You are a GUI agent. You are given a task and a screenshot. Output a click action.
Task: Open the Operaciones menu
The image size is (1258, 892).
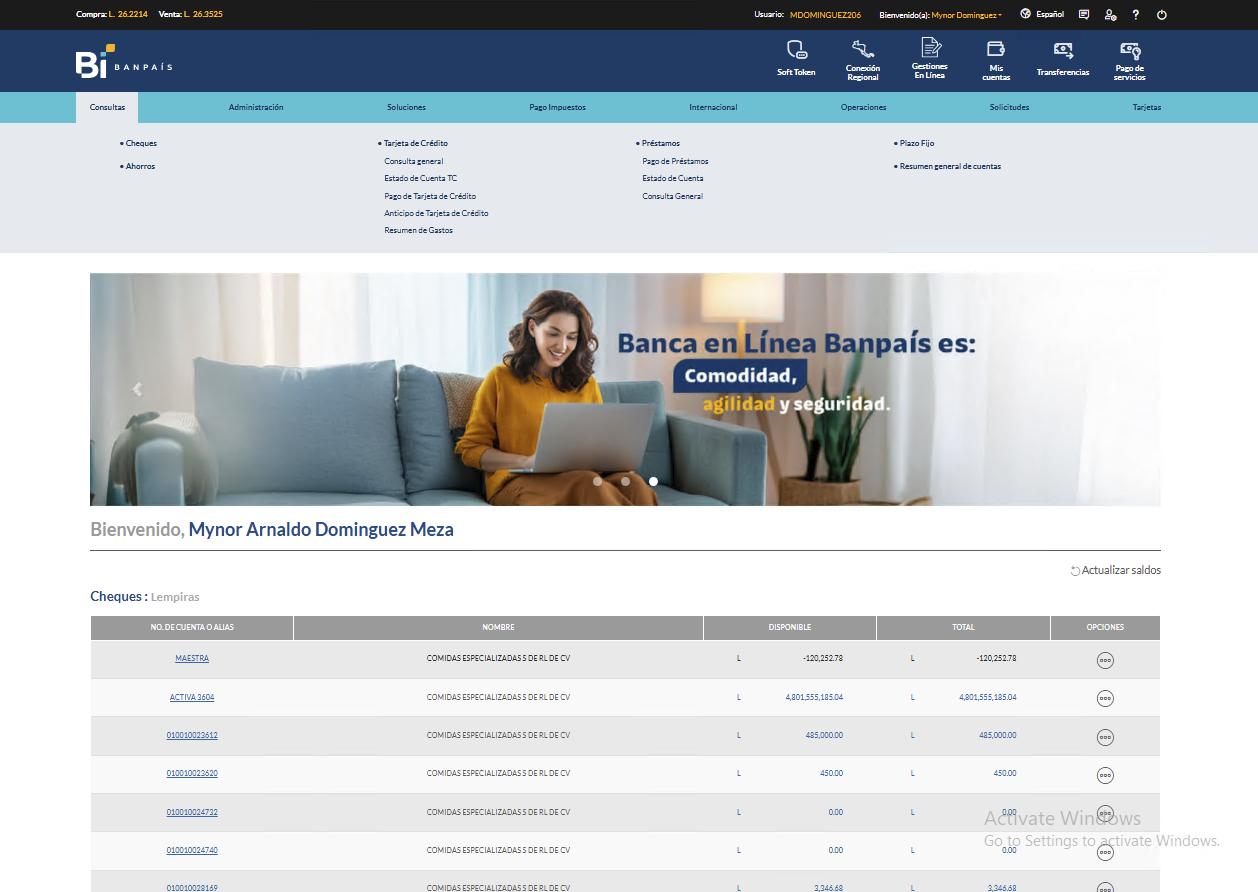[x=864, y=107]
